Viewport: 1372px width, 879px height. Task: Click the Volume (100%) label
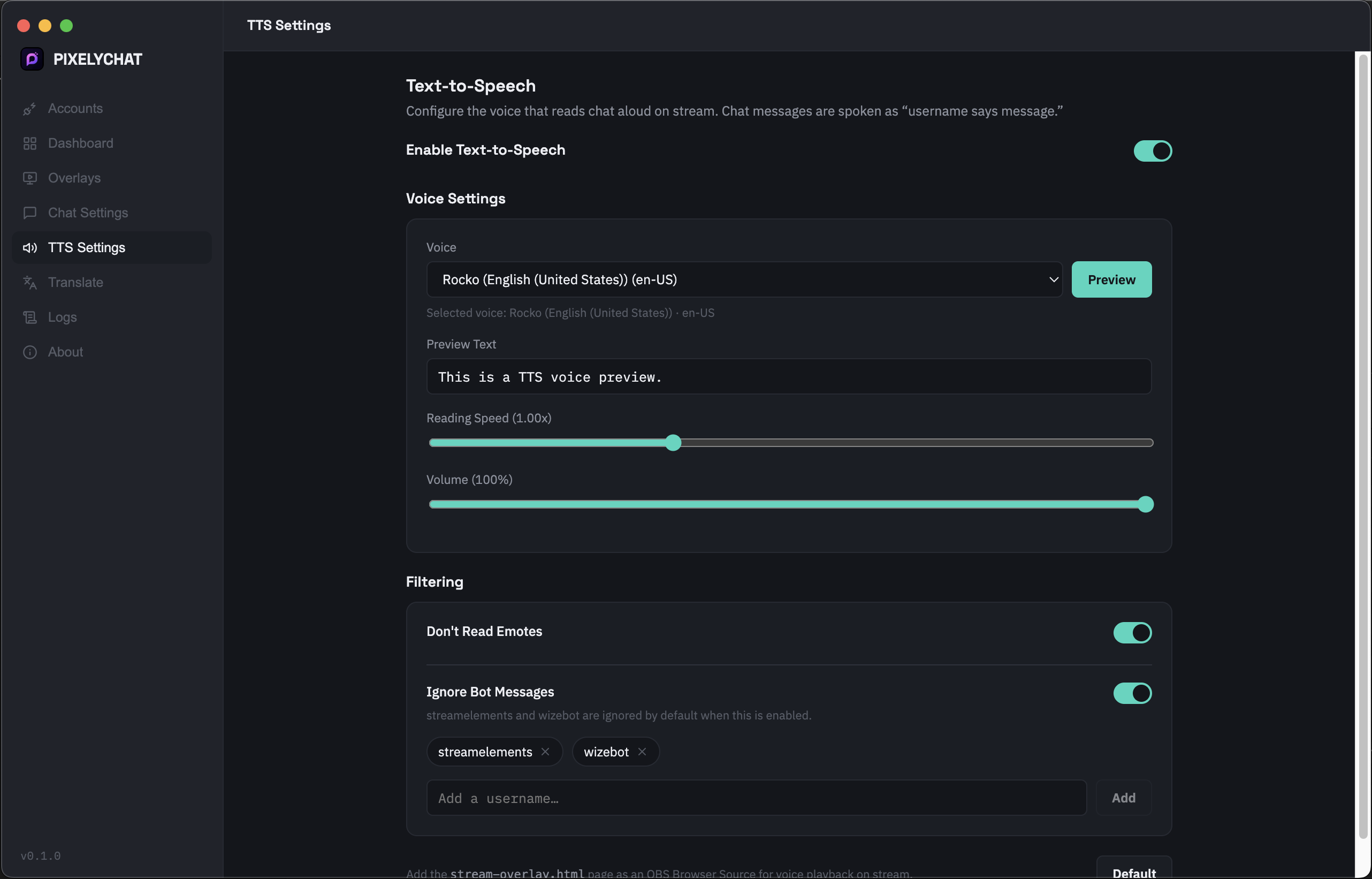[x=469, y=480]
